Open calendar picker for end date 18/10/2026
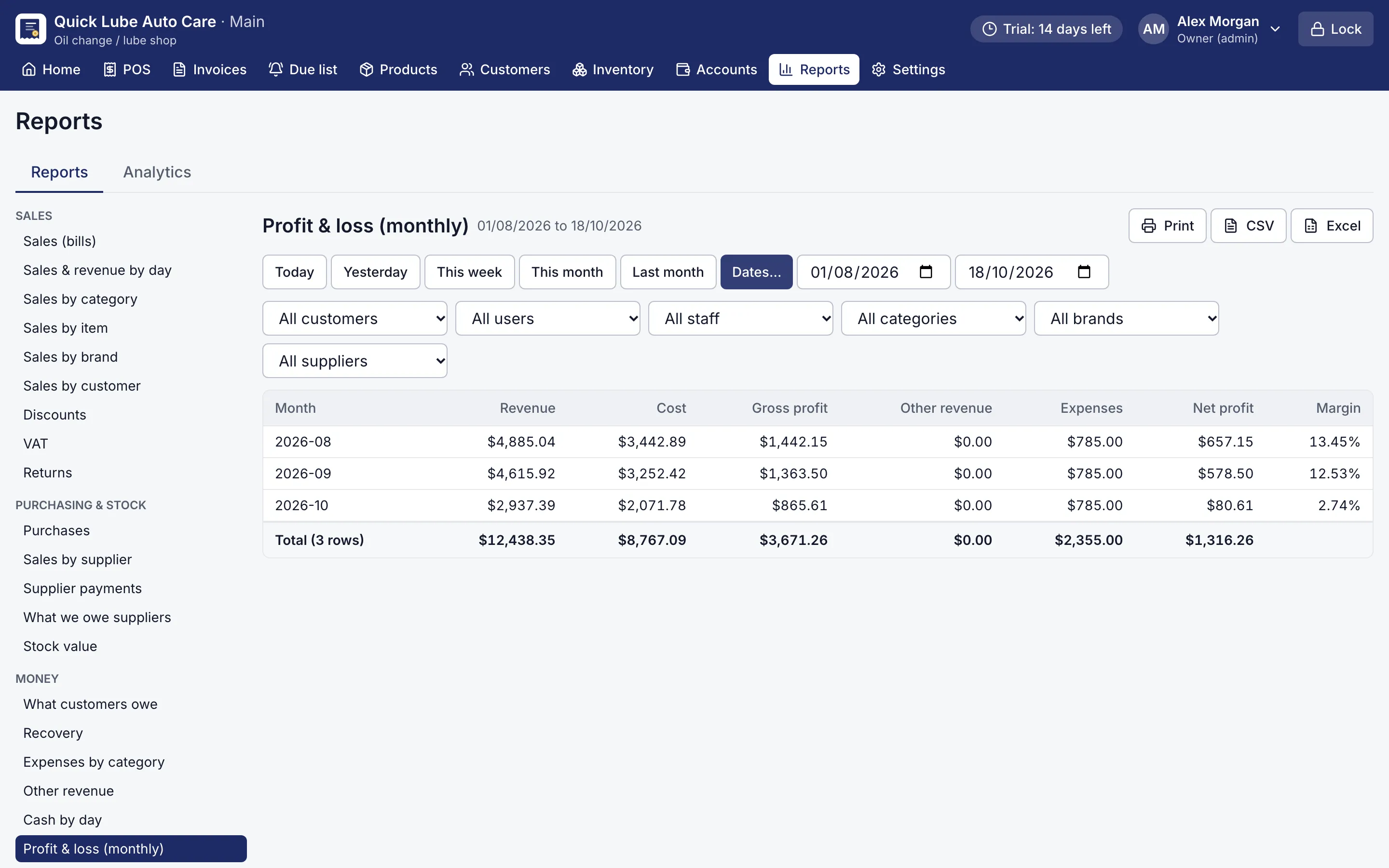1389x868 pixels. pyautogui.click(x=1084, y=271)
